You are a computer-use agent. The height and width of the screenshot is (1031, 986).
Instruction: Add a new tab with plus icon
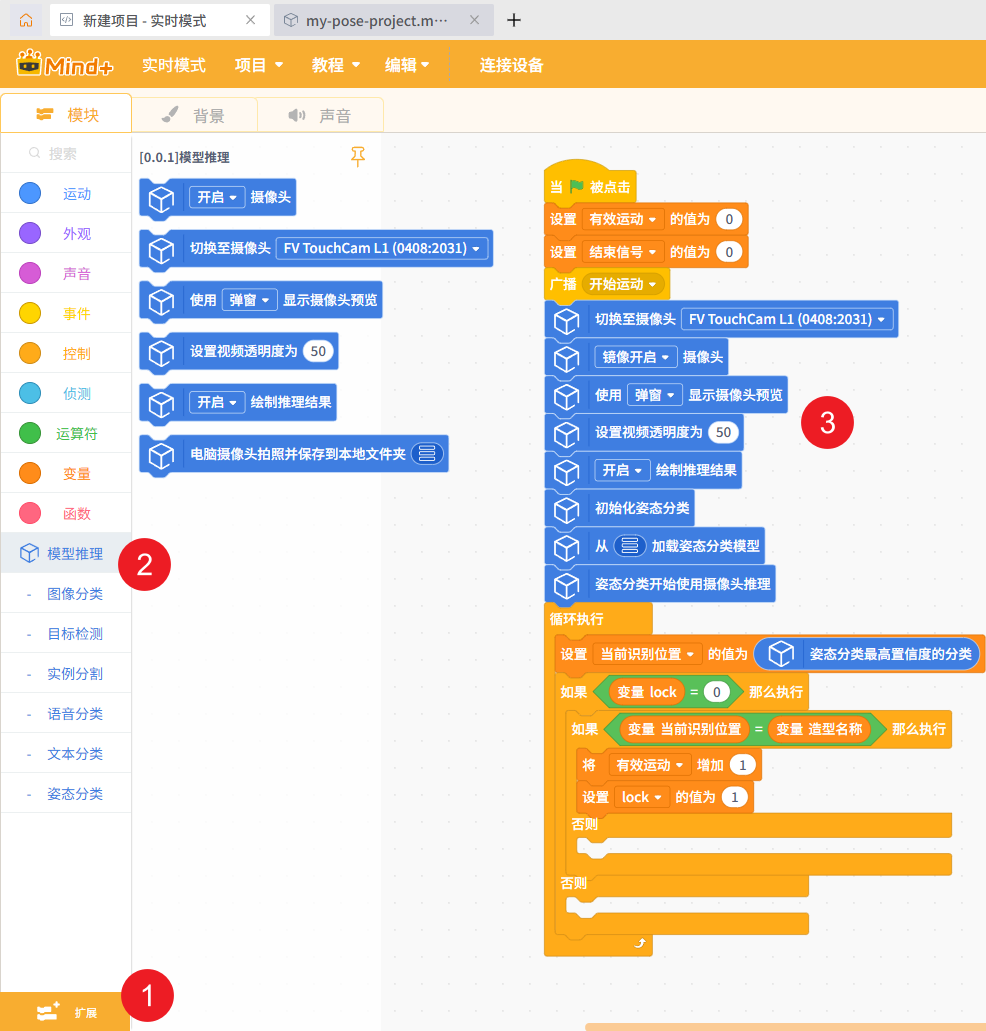(x=514, y=20)
